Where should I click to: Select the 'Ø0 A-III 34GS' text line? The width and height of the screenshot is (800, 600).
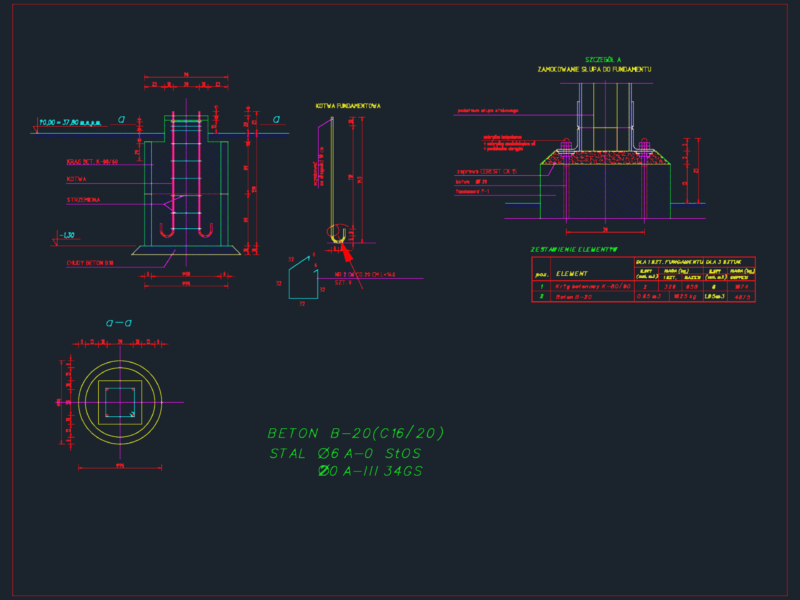pos(370,471)
